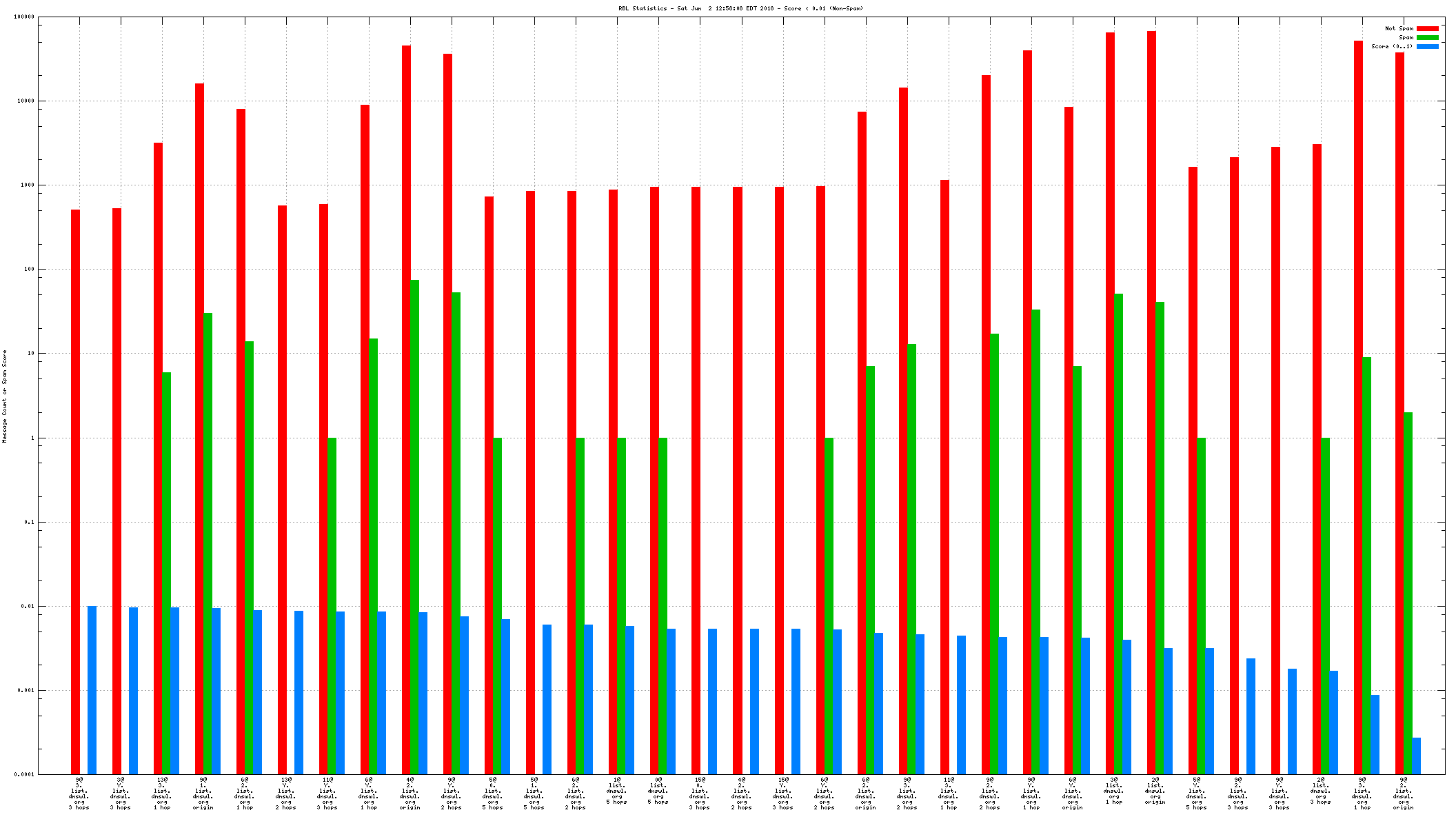The width and height of the screenshot is (1456, 819).
Task: Click the 'Not Spam' legend text
Action: 1399,28
